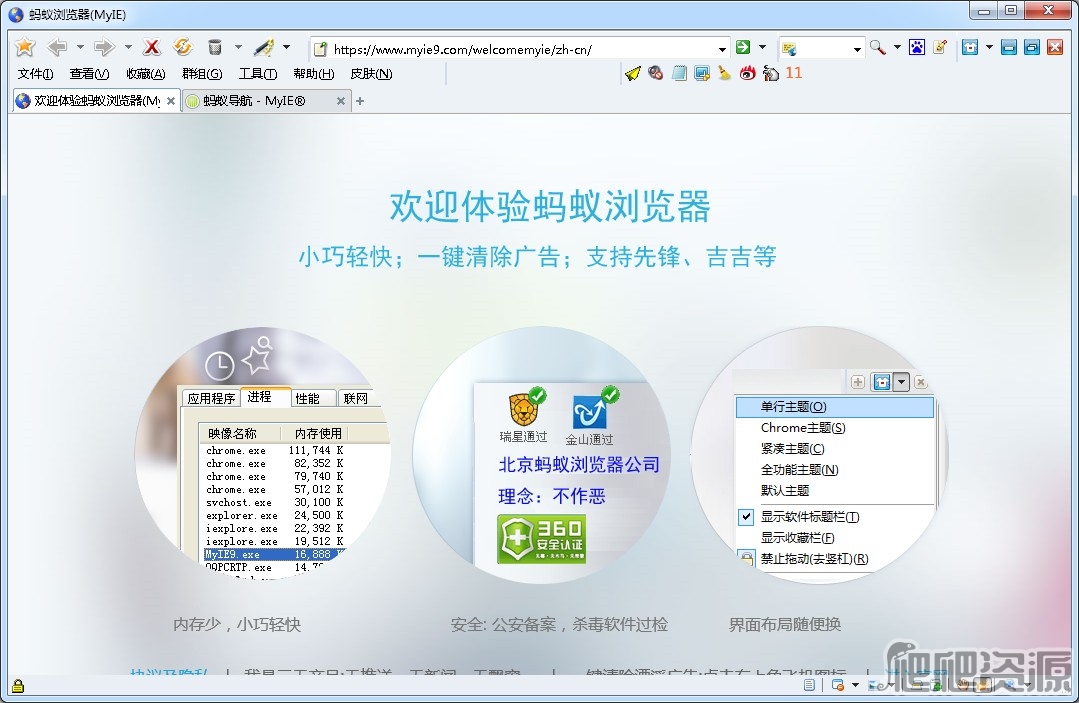
Task: Click the status bar document page icon
Action: [809, 684]
